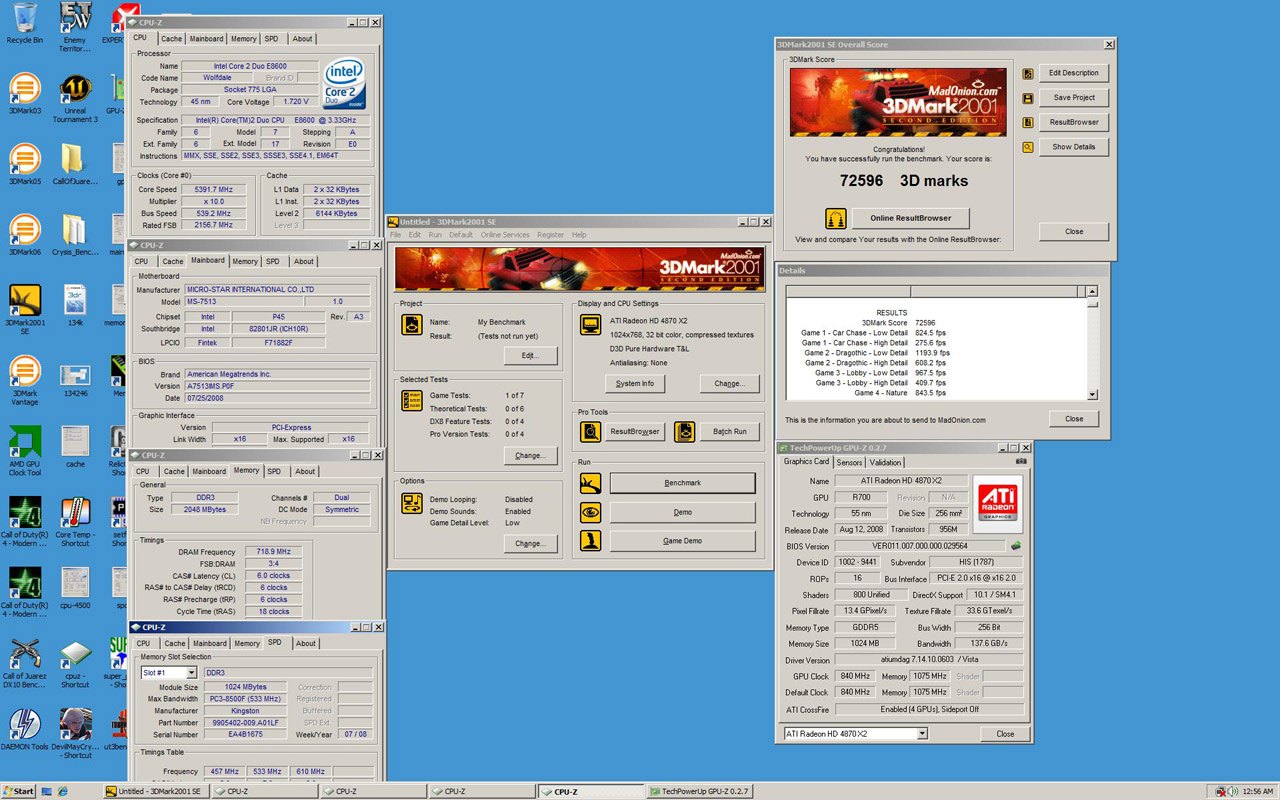
Task: Take a GPU-Z screenshot with the camera icon
Action: (1021, 462)
